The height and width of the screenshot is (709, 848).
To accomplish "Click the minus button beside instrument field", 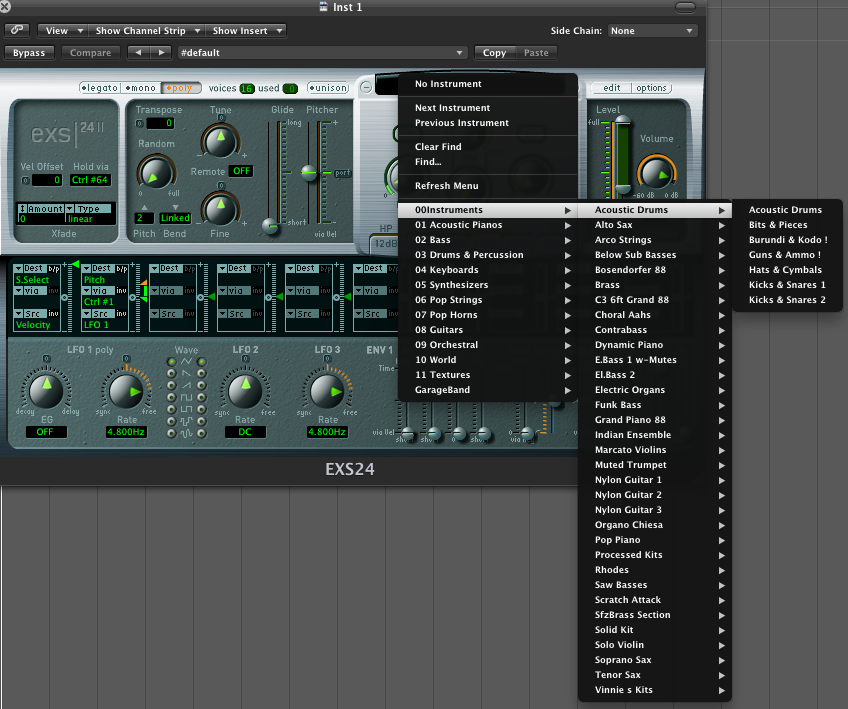I will [x=366, y=87].
